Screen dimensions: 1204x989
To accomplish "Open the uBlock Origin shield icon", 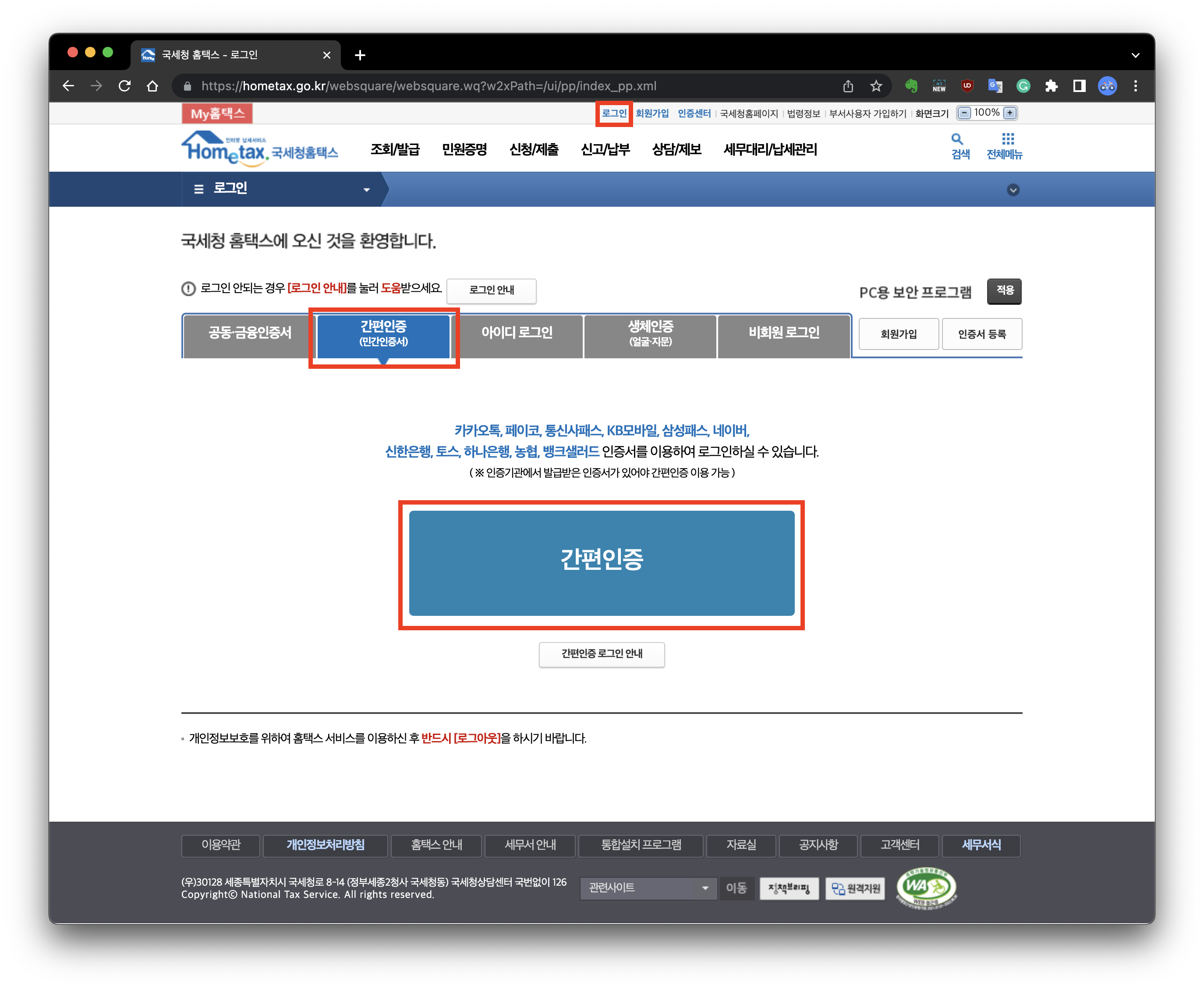I will click(x=967, y=85).
